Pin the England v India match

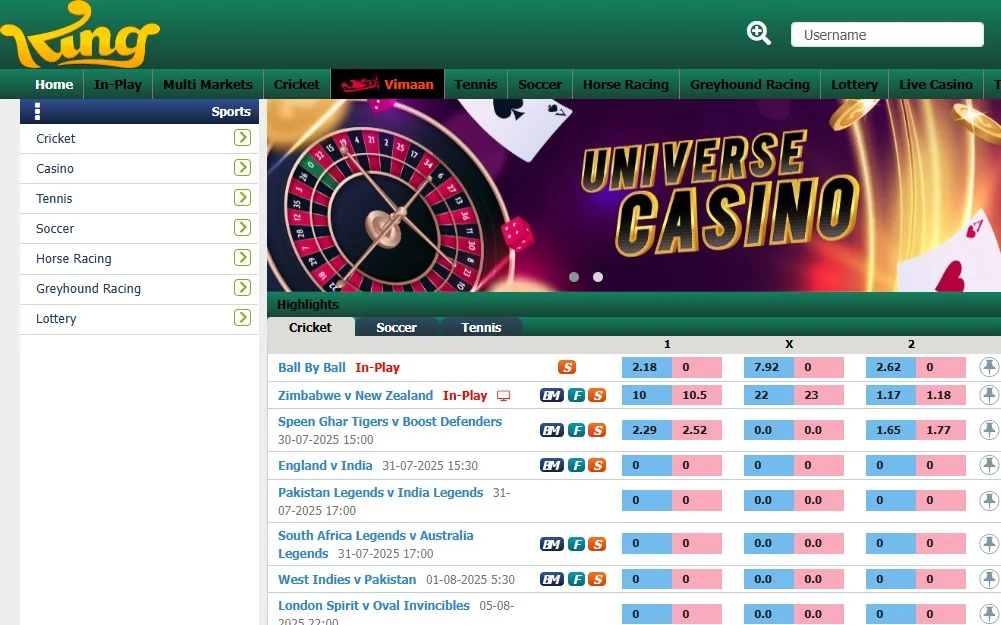coord(989,465)
